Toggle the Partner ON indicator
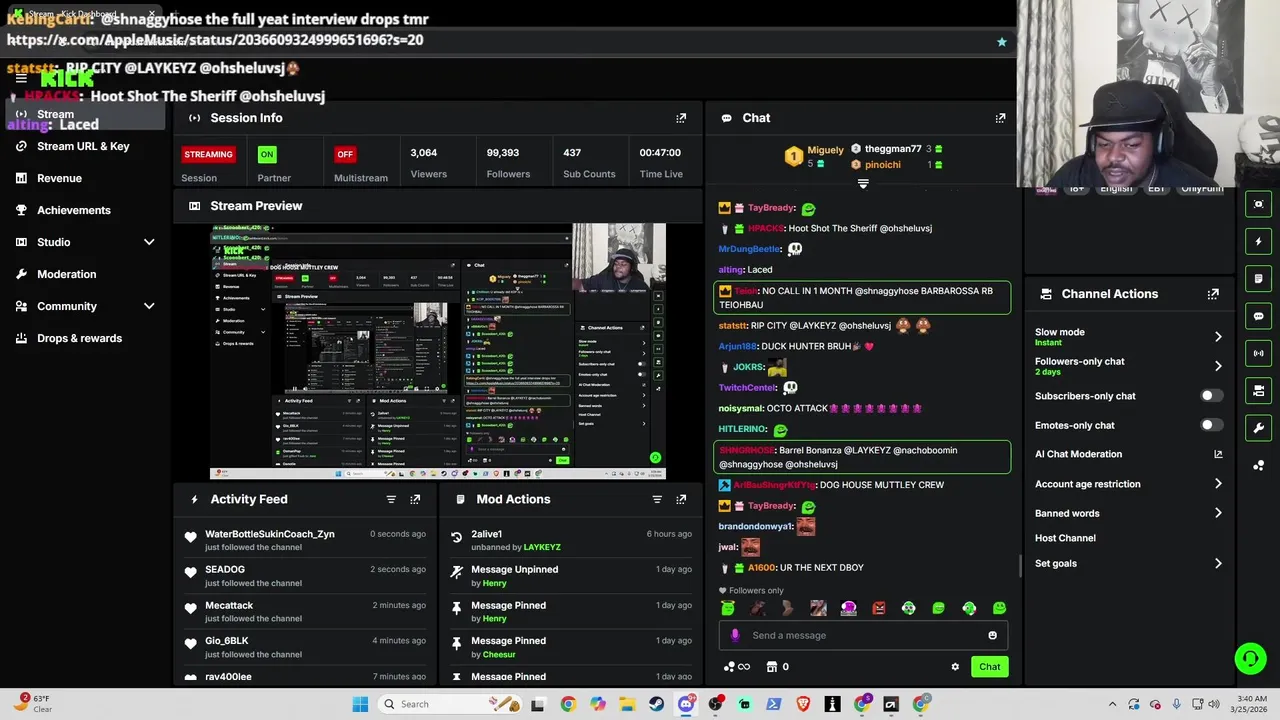 (x=266, y=154)
